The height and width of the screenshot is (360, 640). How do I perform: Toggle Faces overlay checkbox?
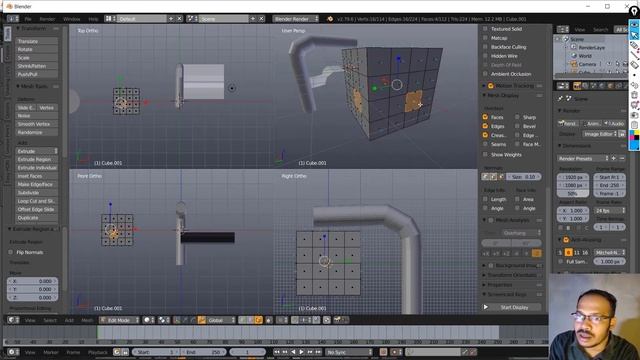pos(485,117)
